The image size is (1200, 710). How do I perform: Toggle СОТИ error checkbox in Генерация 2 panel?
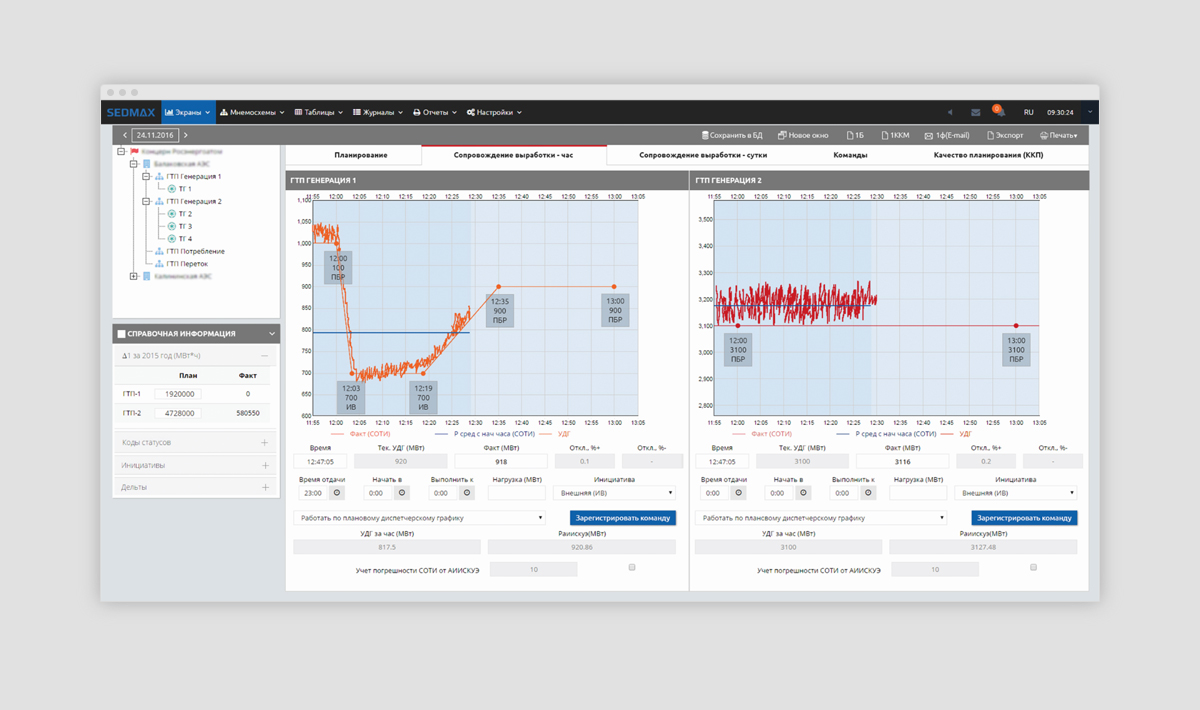click(x=1033, y=567)
